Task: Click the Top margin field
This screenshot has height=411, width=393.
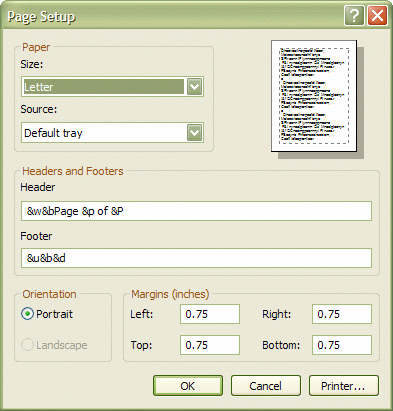Action: tap(210, 345)
